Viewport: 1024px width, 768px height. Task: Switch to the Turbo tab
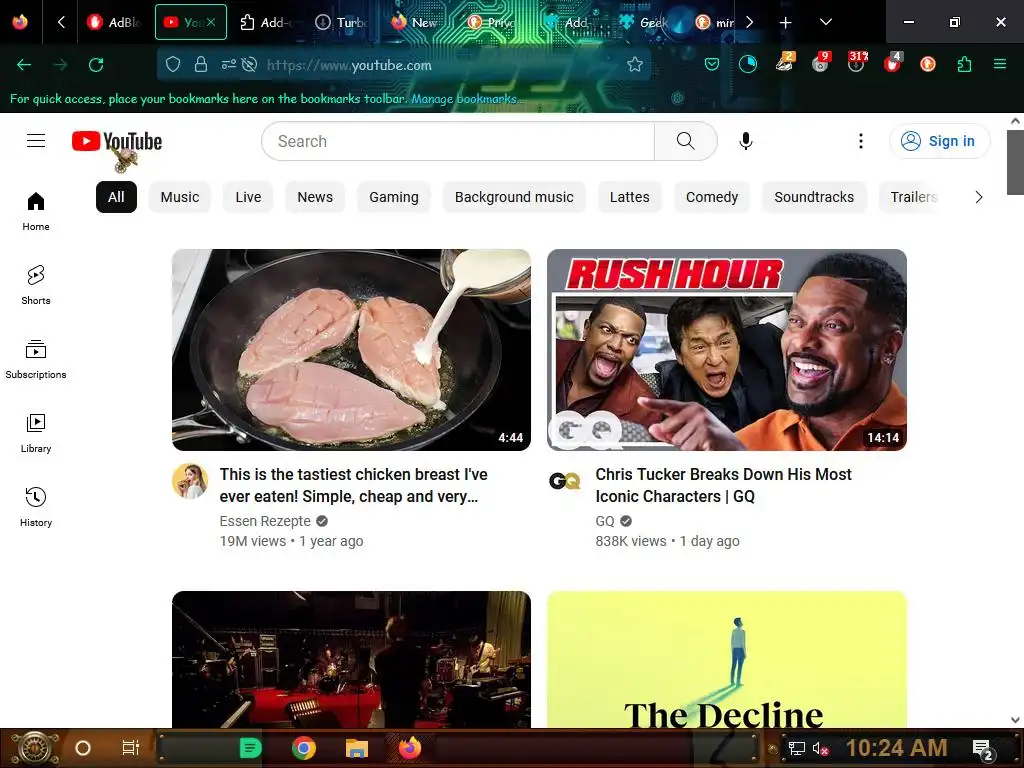(x=341, y=22)
